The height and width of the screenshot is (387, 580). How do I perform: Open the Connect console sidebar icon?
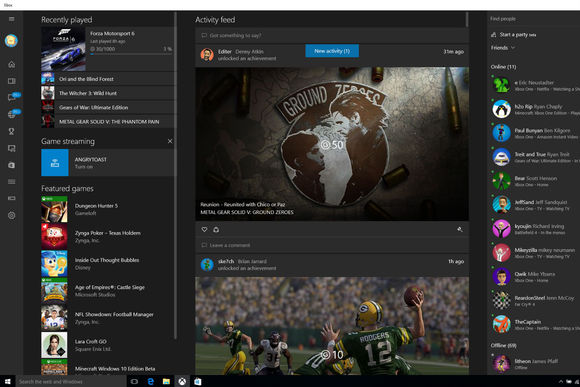(11, 198)
